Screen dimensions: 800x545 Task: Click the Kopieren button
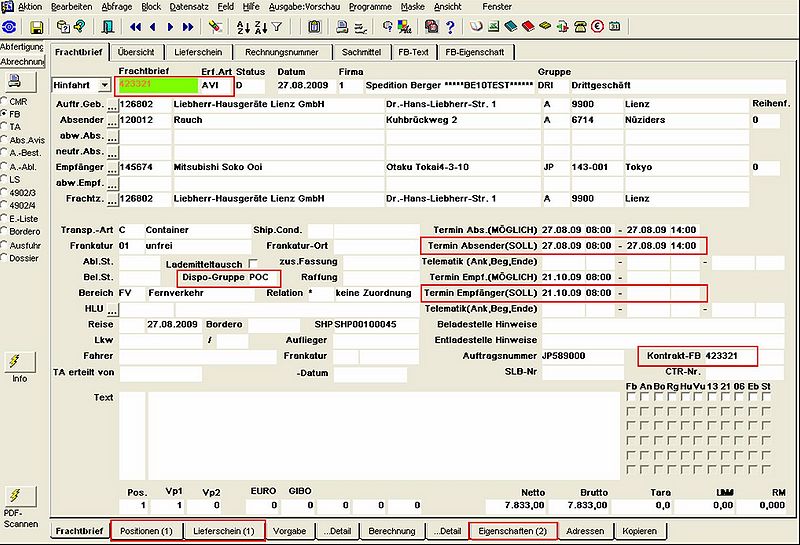pos(639,531)
